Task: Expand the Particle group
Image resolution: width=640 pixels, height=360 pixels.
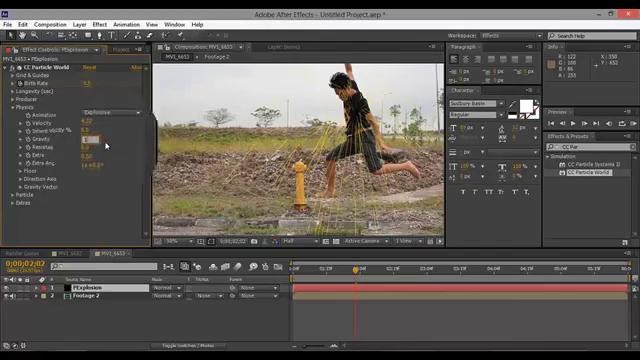Action: click(12, 195)
